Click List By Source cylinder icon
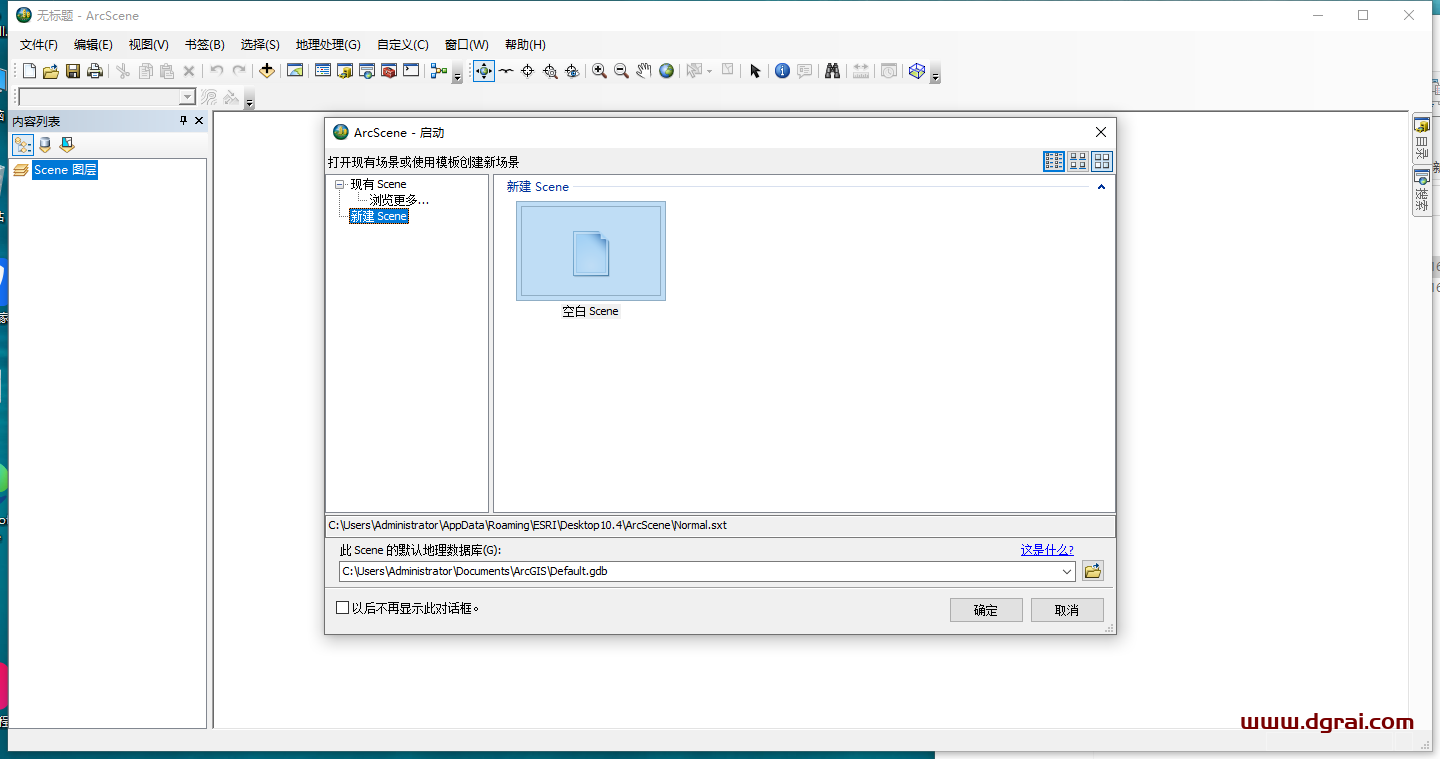 (45, 145)
